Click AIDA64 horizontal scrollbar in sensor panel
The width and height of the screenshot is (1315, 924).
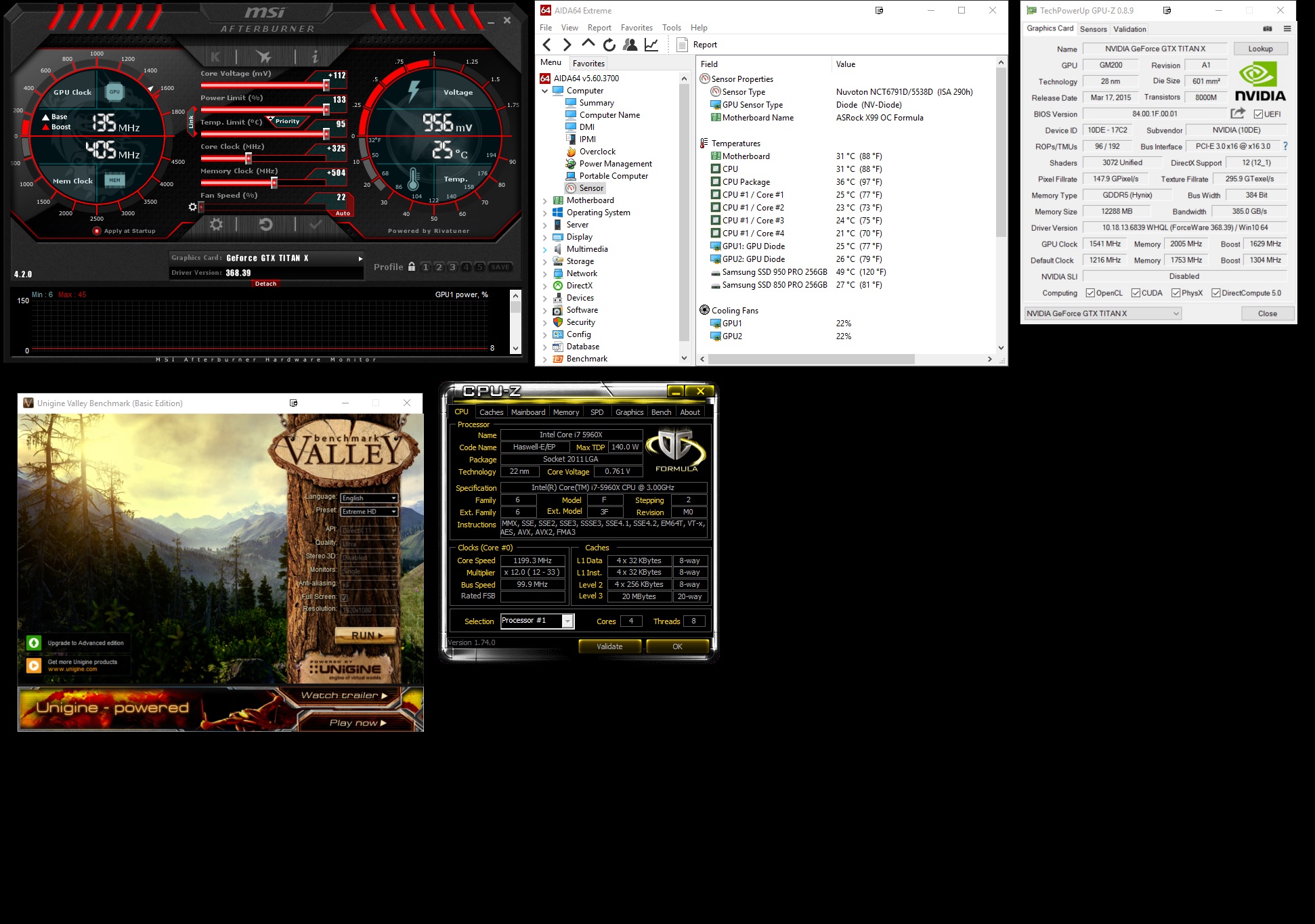pyautogui.click(x=811, y=359)
